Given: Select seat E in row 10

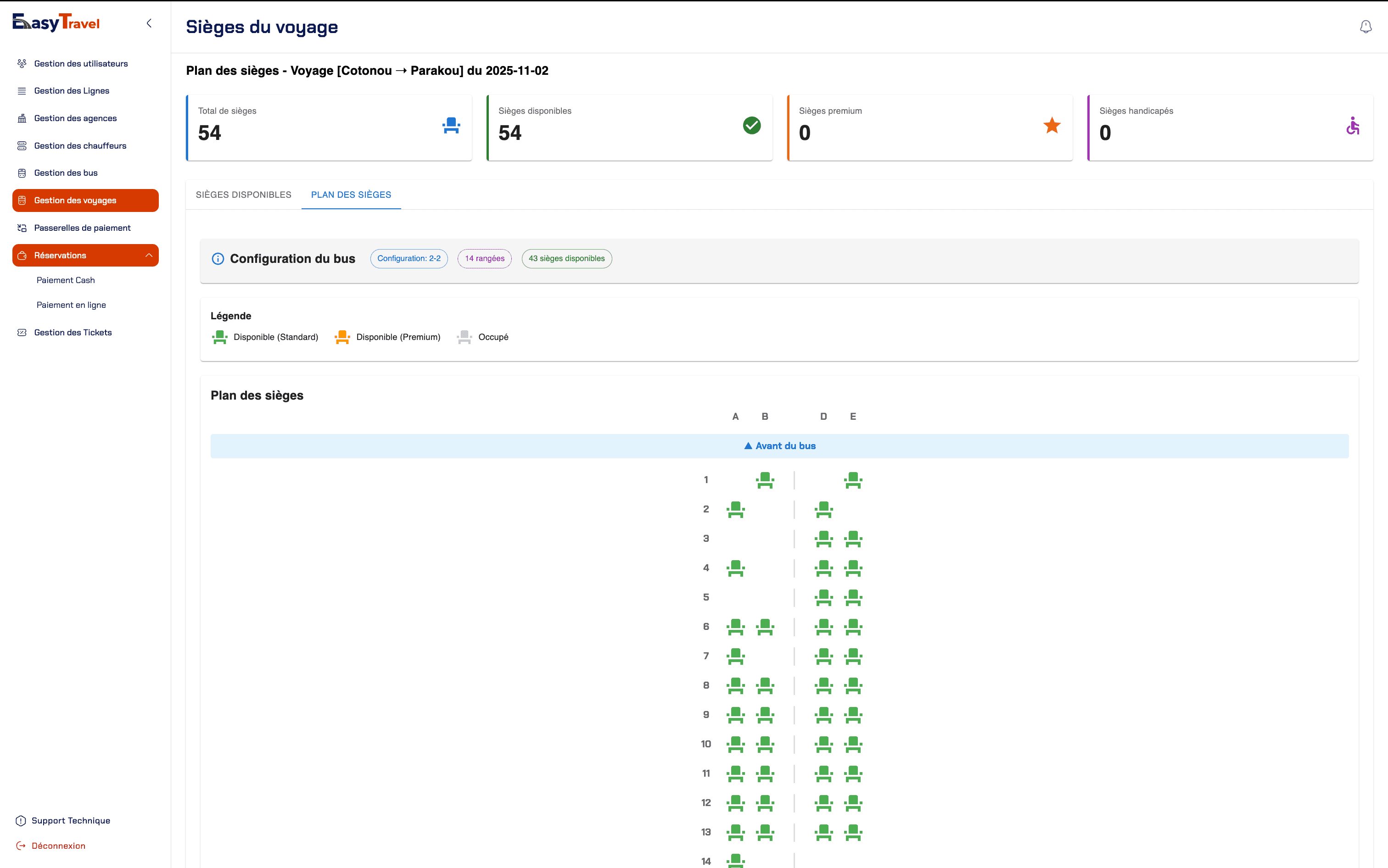Looking at the screenshot, I should pyautogui.click(x=853, y=745).
